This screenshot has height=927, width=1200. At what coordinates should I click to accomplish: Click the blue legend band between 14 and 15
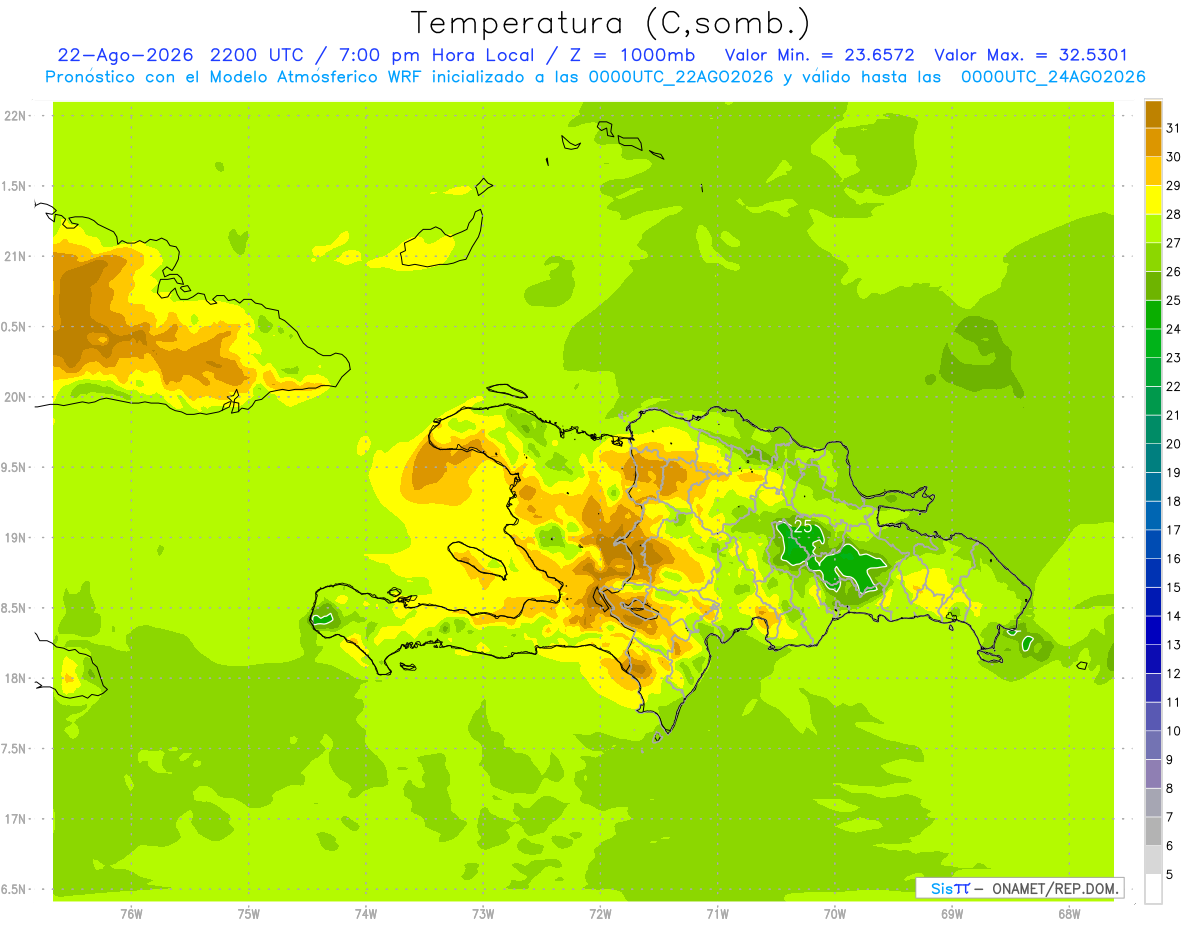(1153, 602)
